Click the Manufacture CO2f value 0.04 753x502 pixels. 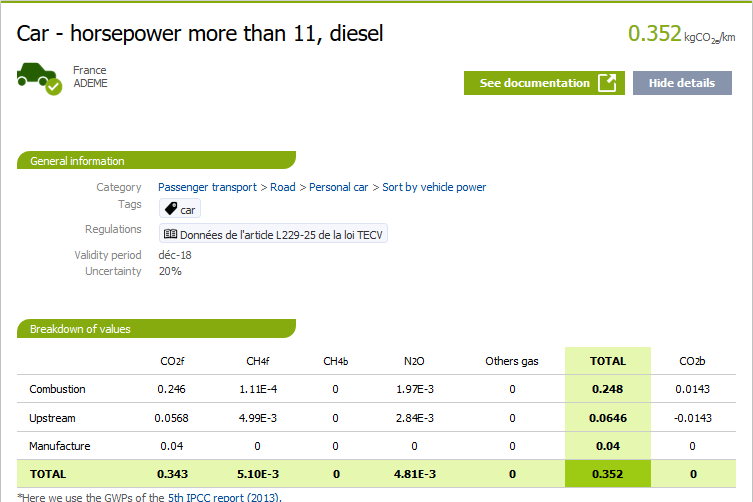tap(171, 446)
